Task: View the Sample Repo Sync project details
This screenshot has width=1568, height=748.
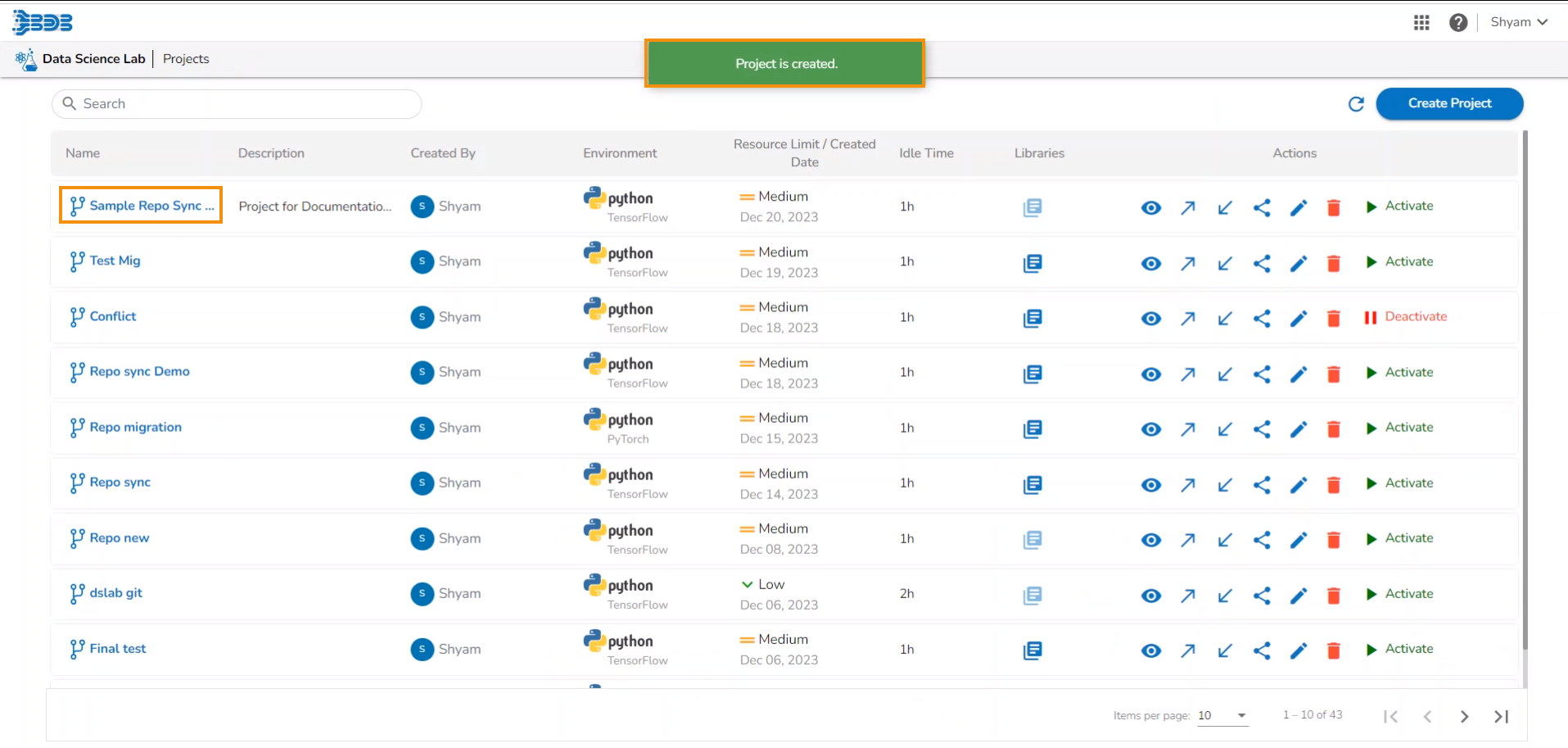Action: click(1151, 207)
